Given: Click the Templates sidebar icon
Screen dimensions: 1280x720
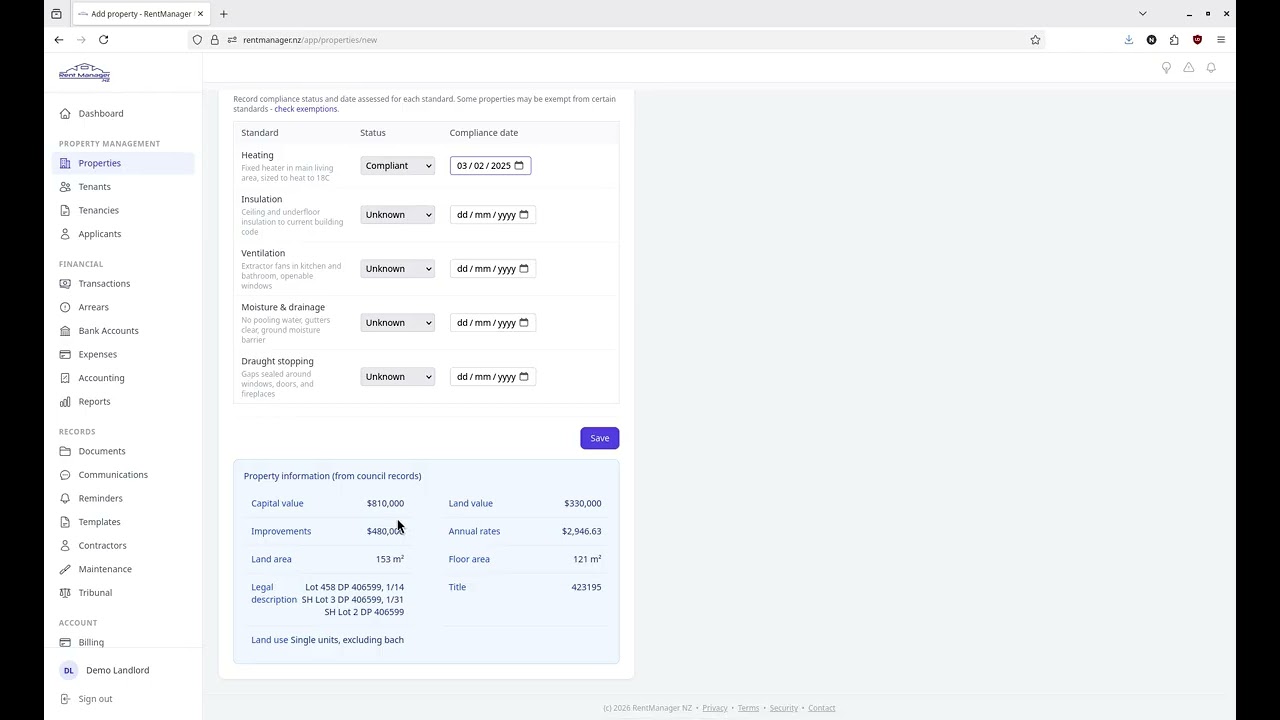Looking at the screenshot, I should 66,522.
